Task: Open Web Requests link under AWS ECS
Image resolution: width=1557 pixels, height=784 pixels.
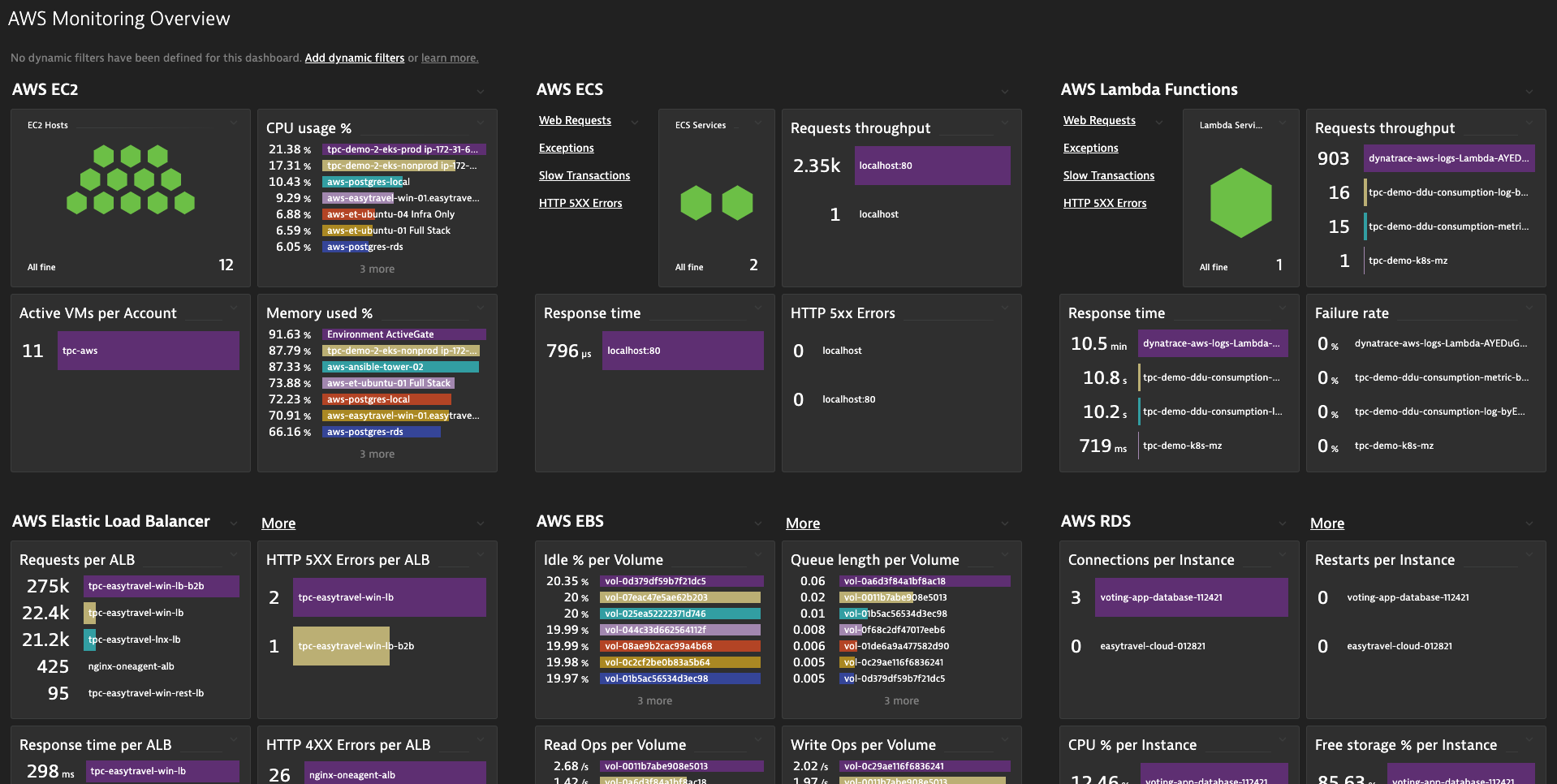Action: coord(575,120)
